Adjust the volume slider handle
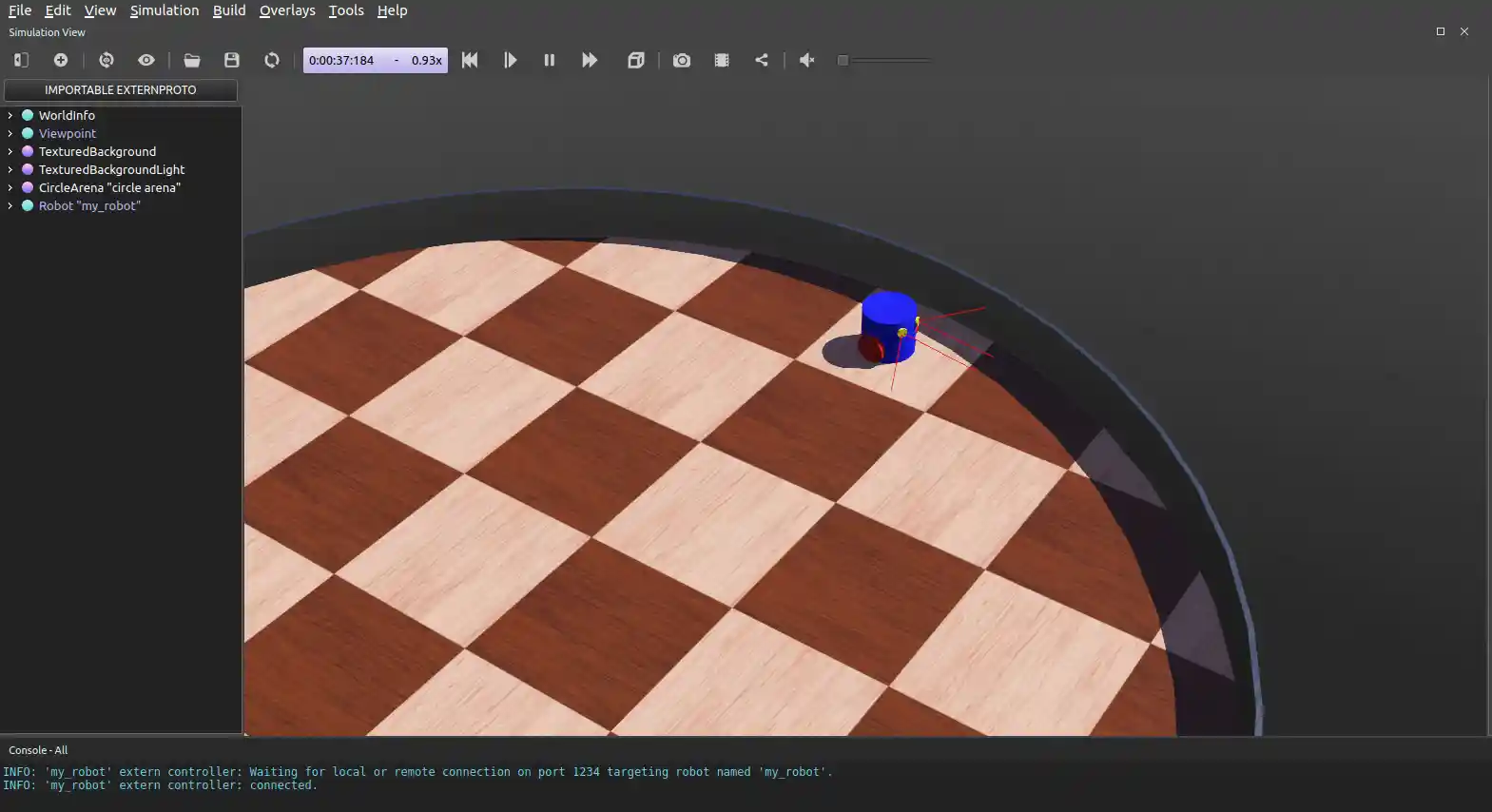 coord(843,60)
